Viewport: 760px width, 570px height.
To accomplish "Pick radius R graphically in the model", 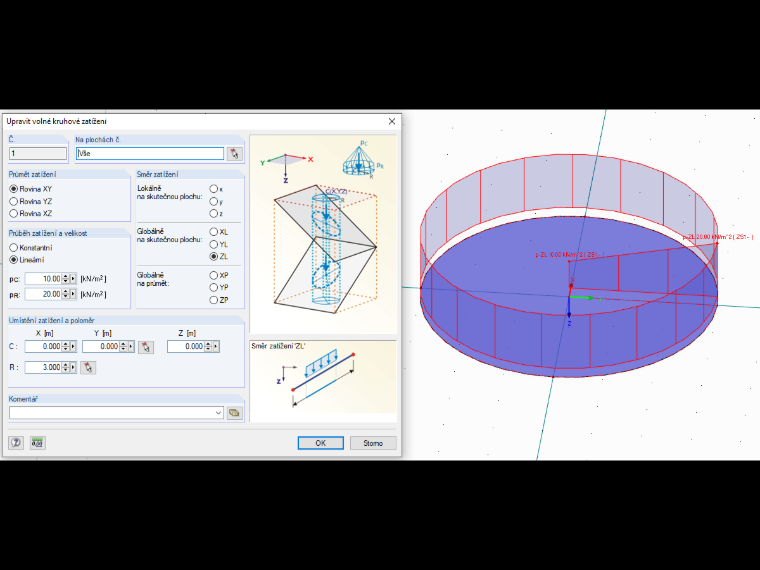I will point(88,367).
